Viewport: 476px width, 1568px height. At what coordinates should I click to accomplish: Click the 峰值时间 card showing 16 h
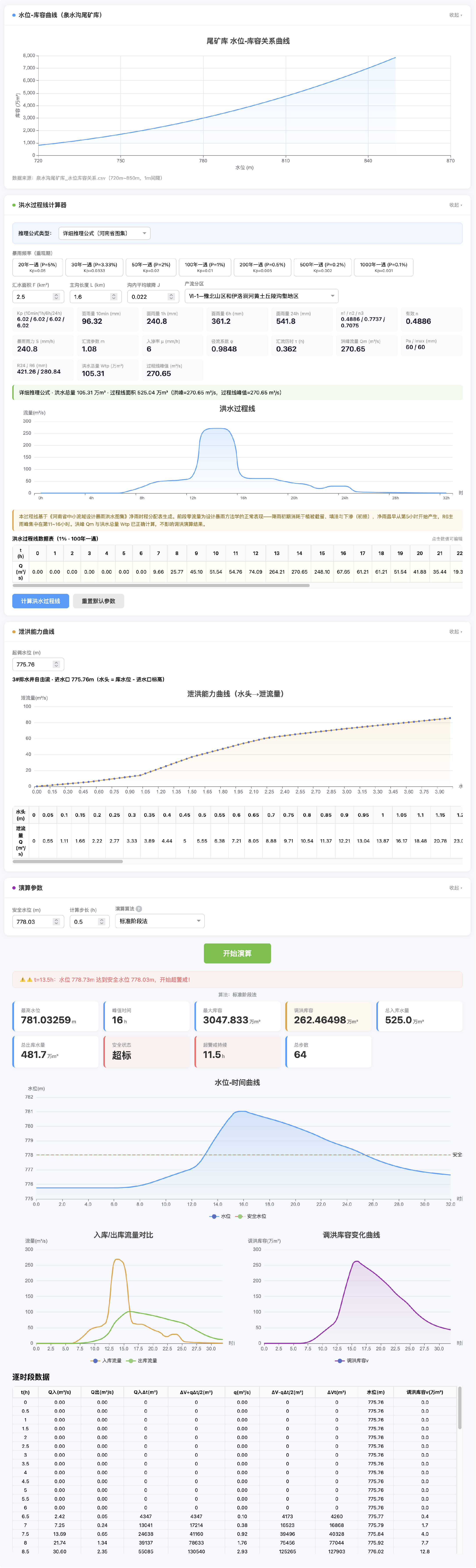click(x=147, y=1017)
